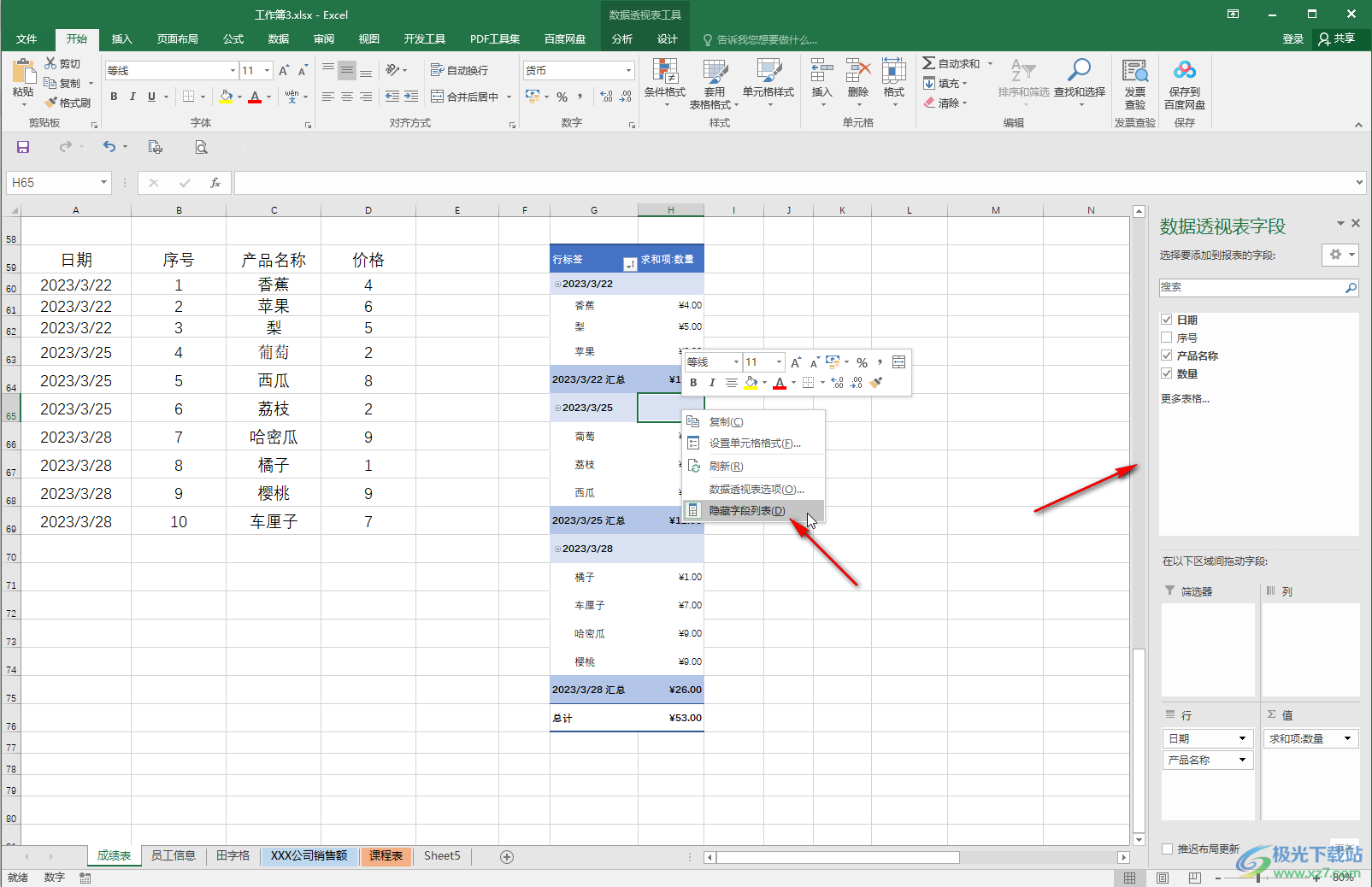
Task: Click the ribbon font color red A
Action: 255,97
